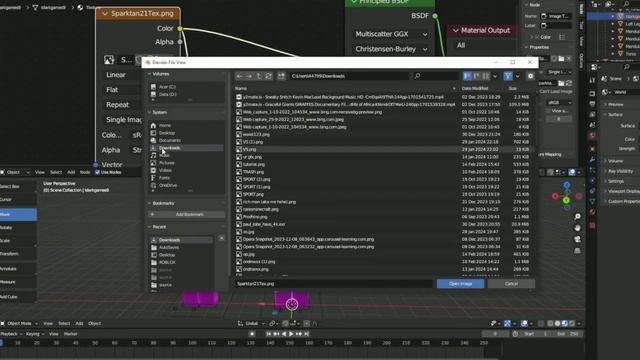Click Add Bookmark button
The height and width of the screenshot is (360, 640).
[187, 214]
